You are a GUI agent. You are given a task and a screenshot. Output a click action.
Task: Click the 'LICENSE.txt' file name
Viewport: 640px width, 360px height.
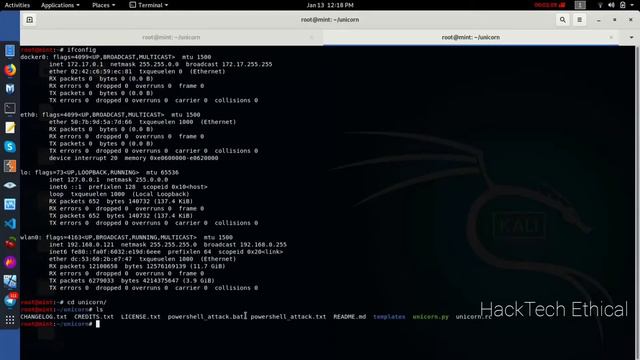(x=140, y=317)
